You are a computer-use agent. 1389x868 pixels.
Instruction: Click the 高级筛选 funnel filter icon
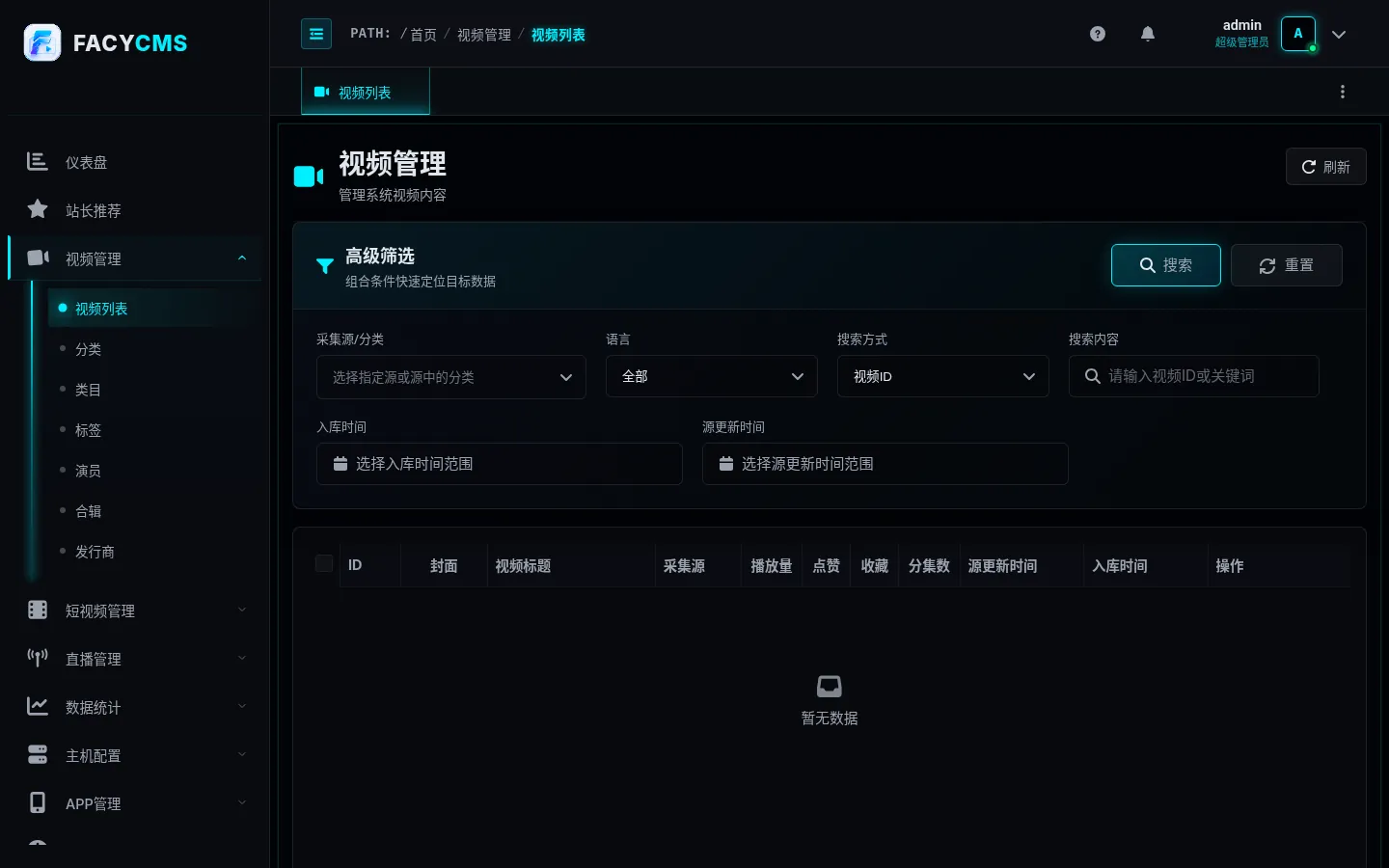[325, 266]
